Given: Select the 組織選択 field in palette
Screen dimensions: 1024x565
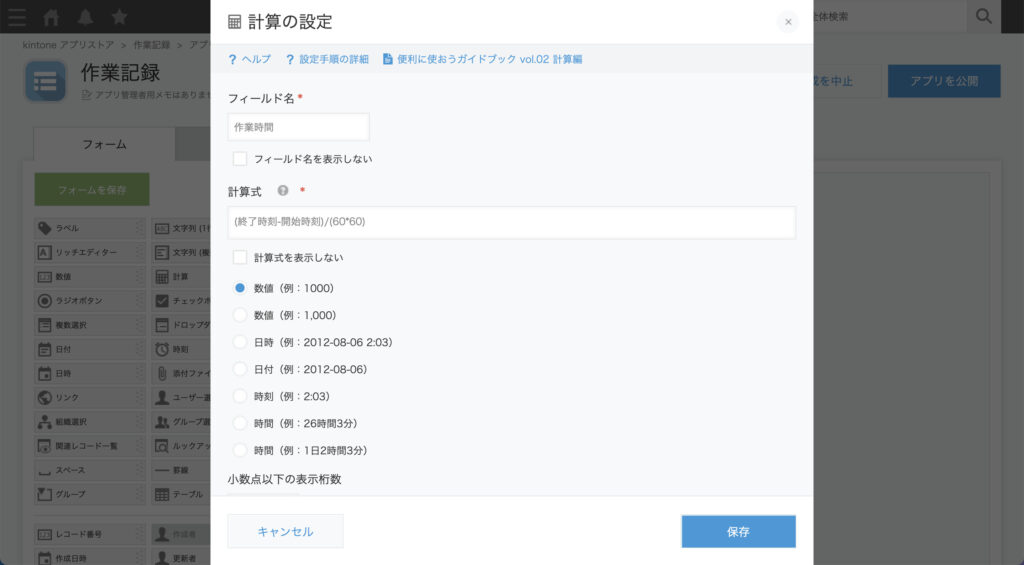Looking at the screenshot, I should click(90, 421).
